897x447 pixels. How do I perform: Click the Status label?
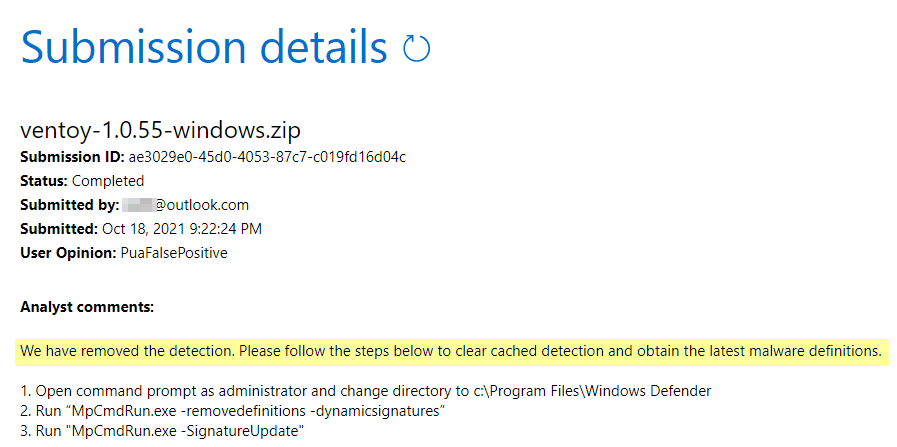tap(43, 181)
